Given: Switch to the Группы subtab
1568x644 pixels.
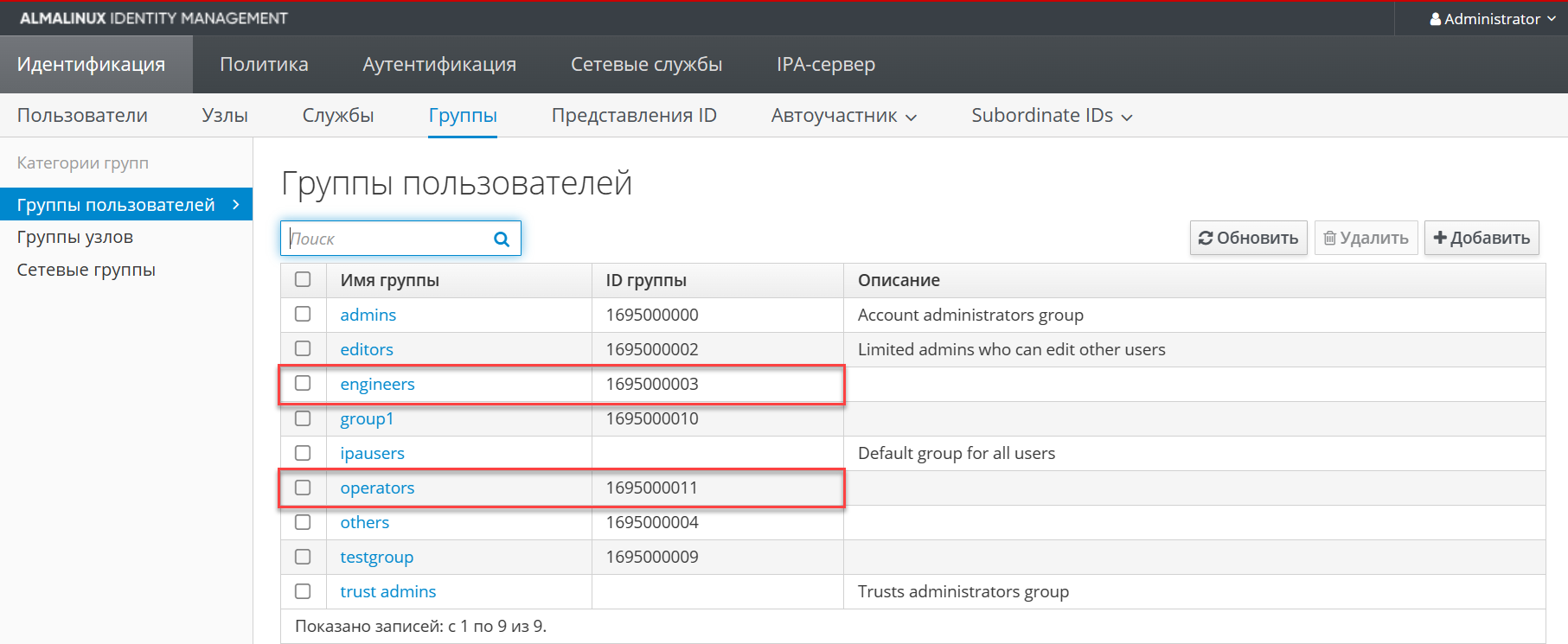Looking at the screenshot, I should coord(463,115).
